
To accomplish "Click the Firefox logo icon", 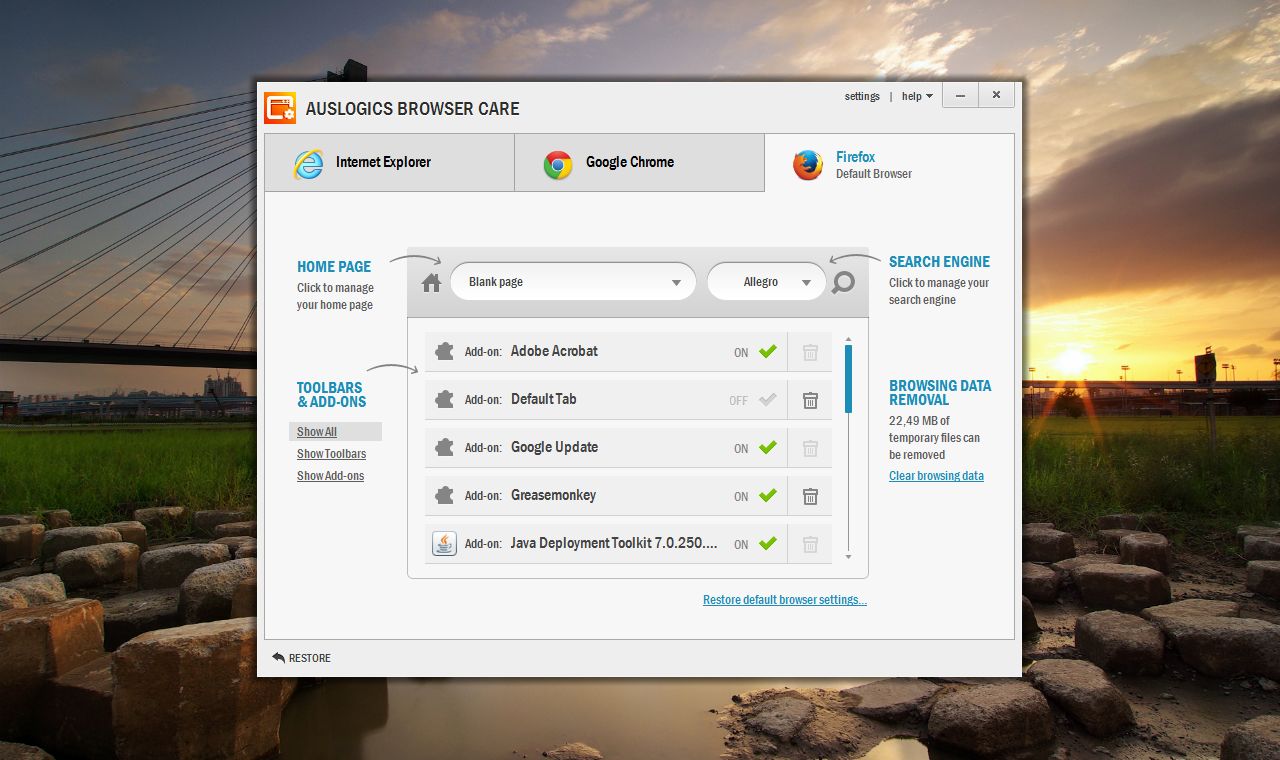I will click(x=808, y=165).
